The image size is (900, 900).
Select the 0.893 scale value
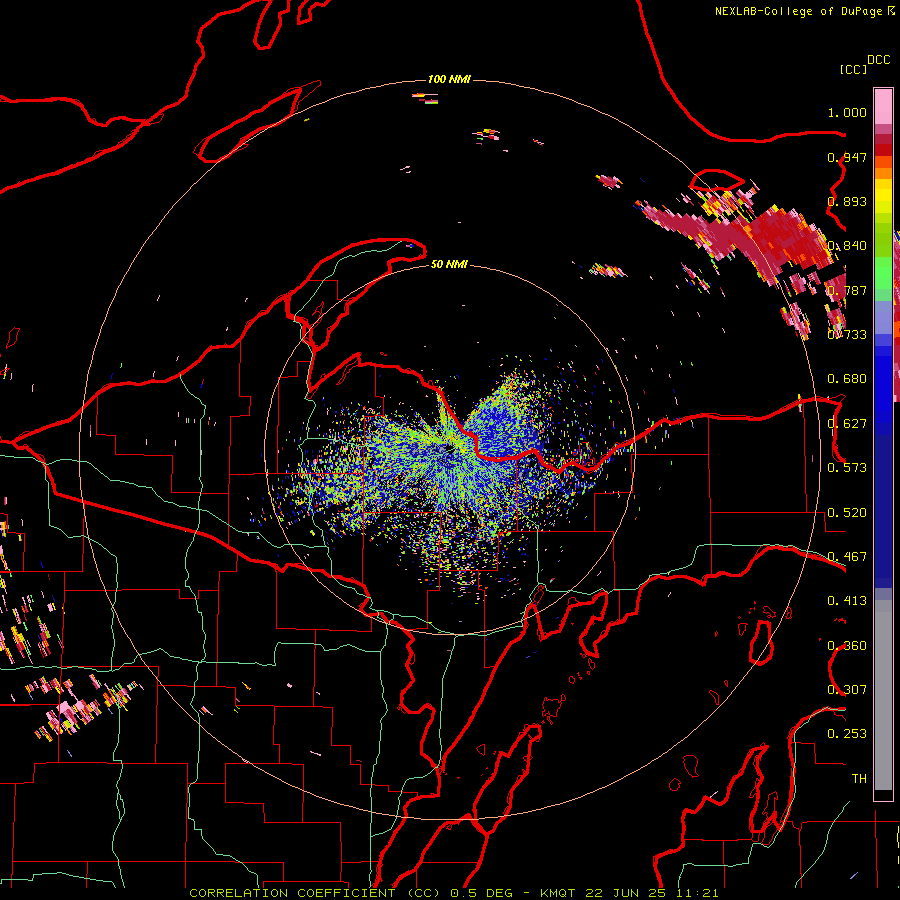coord(847,201)
